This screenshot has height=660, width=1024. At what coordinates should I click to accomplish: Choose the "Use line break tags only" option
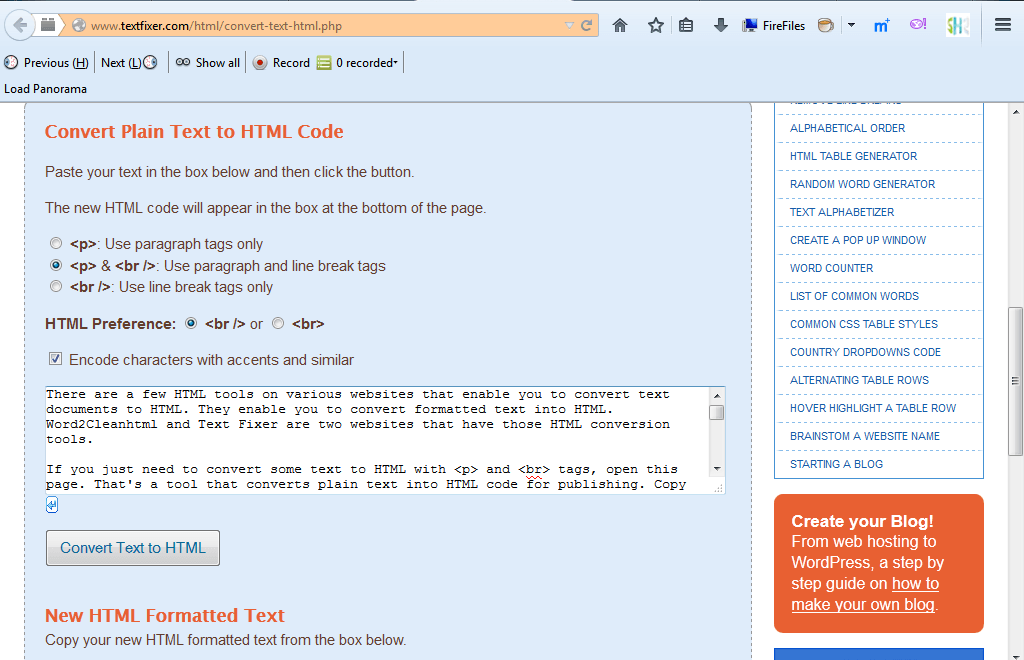(x=56, y=286)
